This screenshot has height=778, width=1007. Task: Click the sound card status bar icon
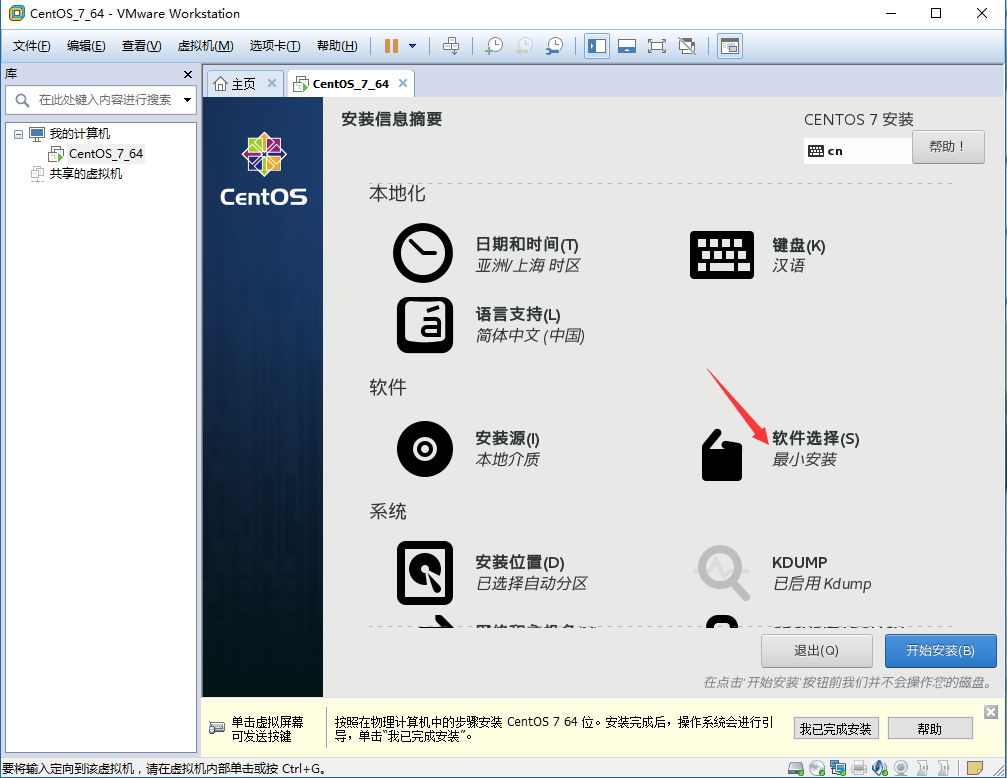tap(880, 768)
